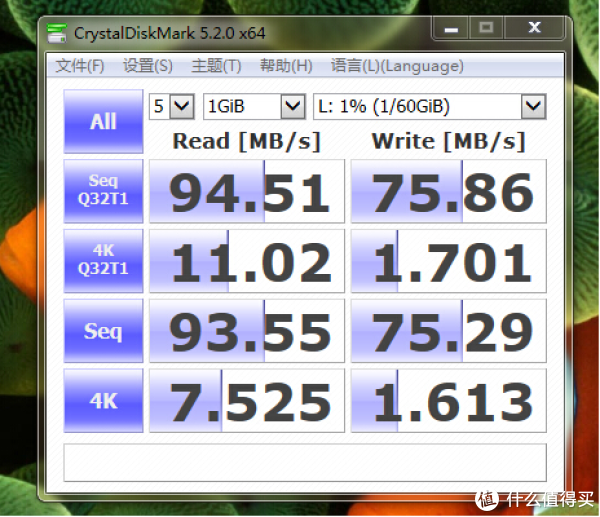Click the Write [MB/s] column header

click(x=448, y=142)
